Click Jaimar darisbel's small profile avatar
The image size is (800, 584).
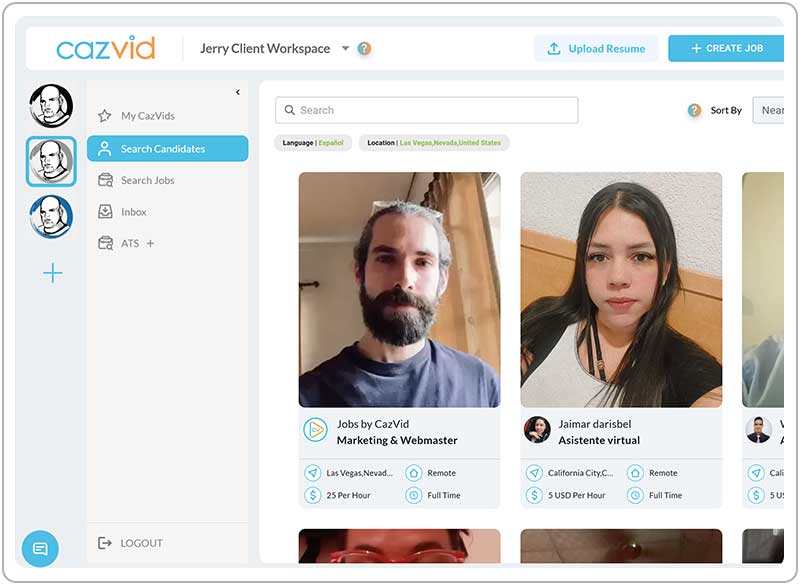(x=537, y=430)
